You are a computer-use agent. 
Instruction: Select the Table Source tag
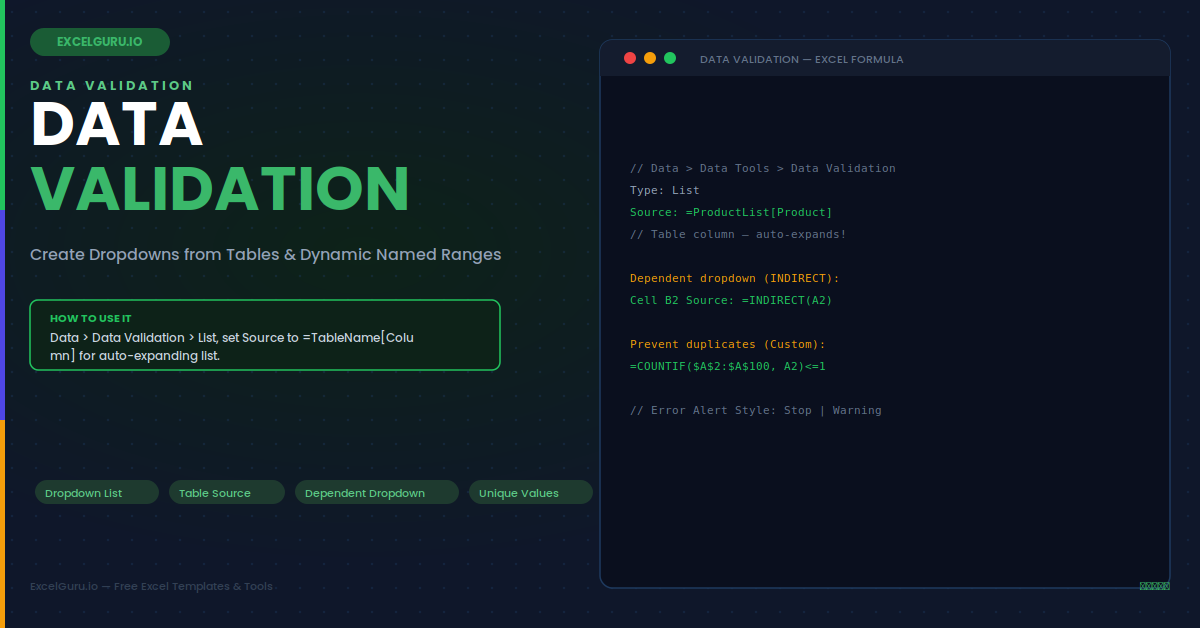pos(227,492)
